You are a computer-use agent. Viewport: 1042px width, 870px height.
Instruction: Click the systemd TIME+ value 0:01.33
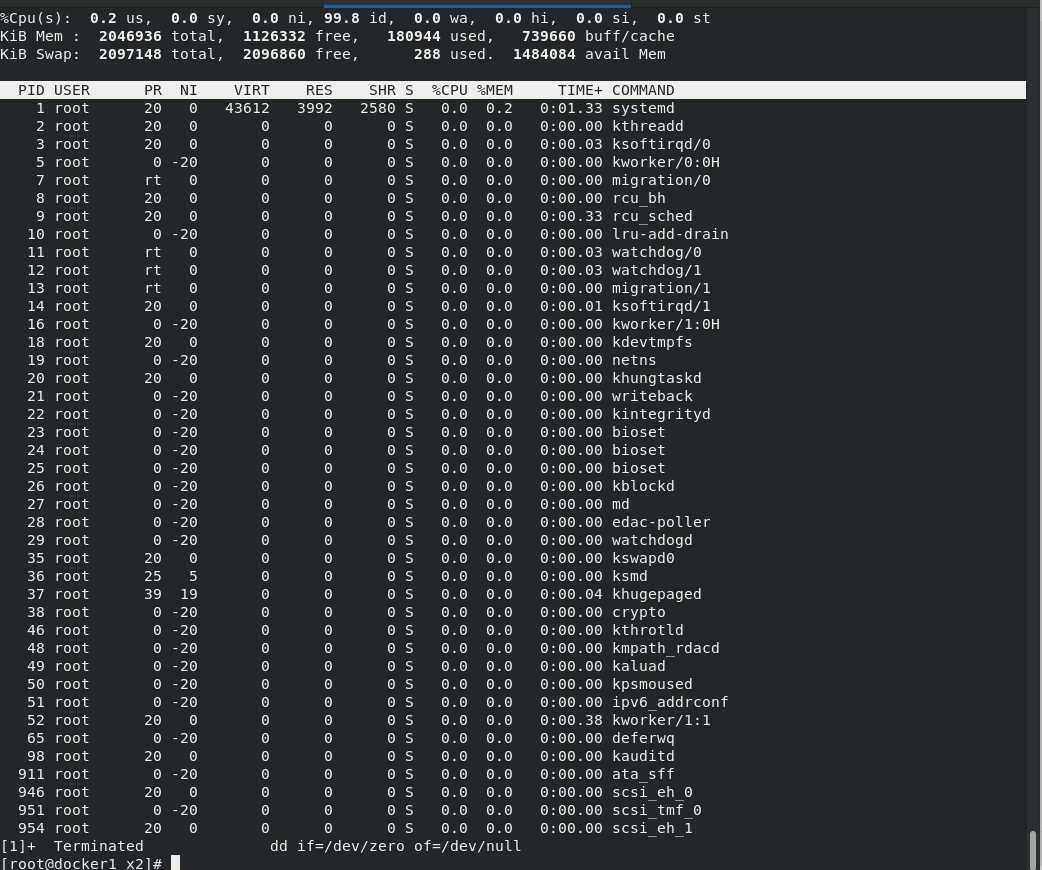coord(571,108)
